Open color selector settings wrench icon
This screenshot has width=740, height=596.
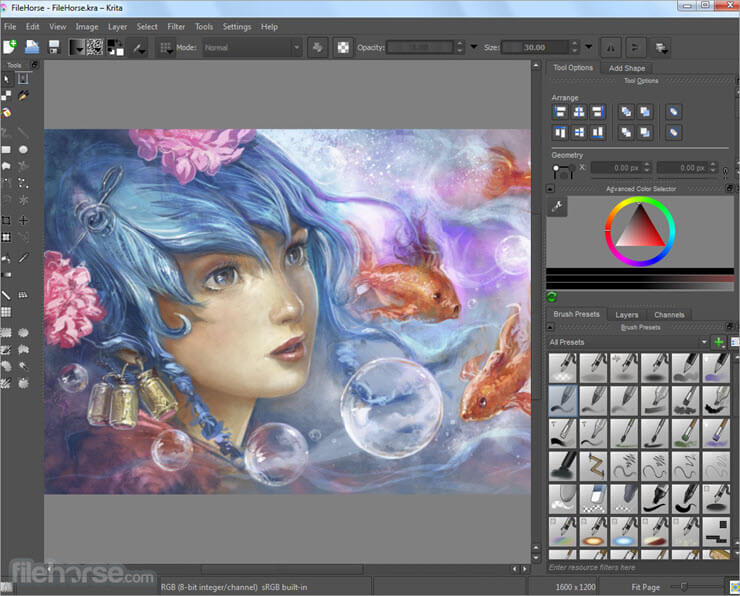coord(558,207)
